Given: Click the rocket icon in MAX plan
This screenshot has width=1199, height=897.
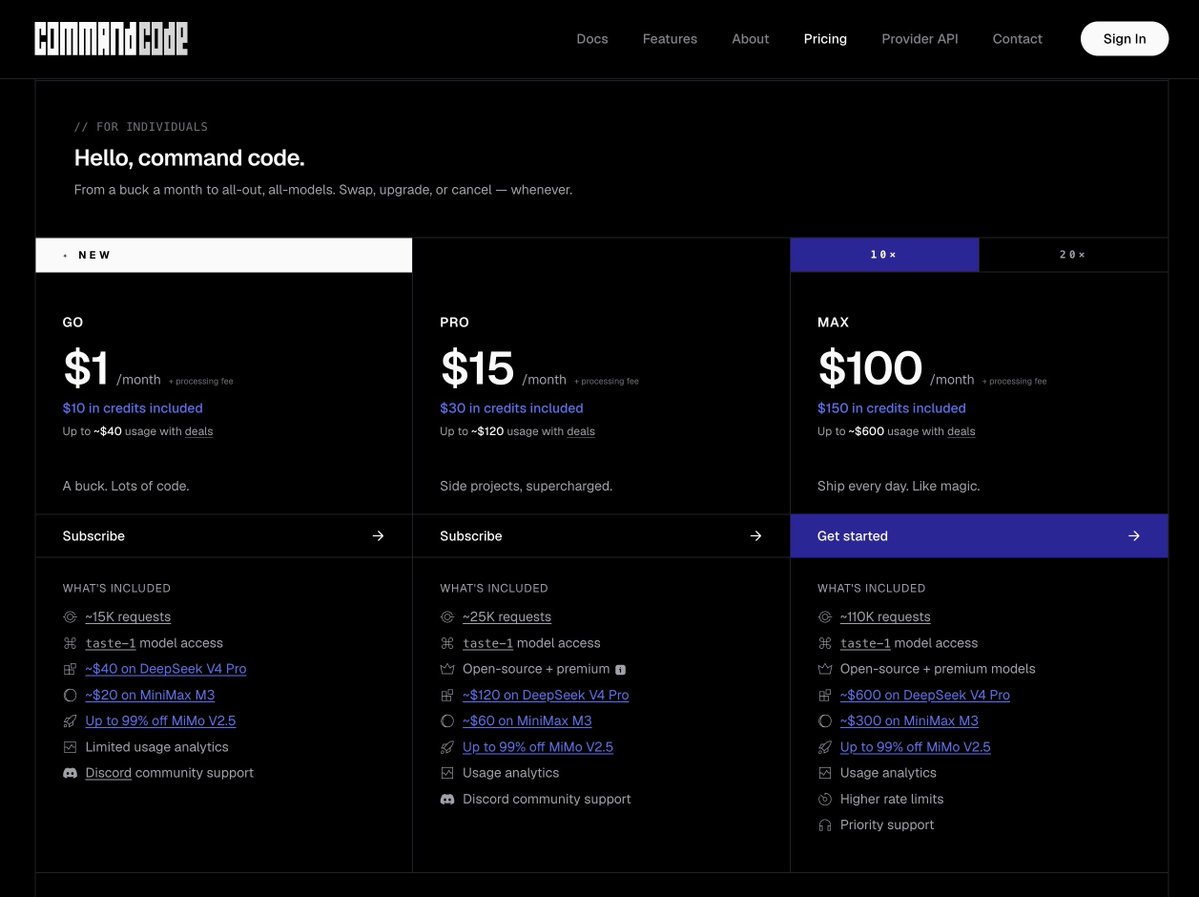Looking at the screenshot, I should pyautogui.click(x=824, y=747).
